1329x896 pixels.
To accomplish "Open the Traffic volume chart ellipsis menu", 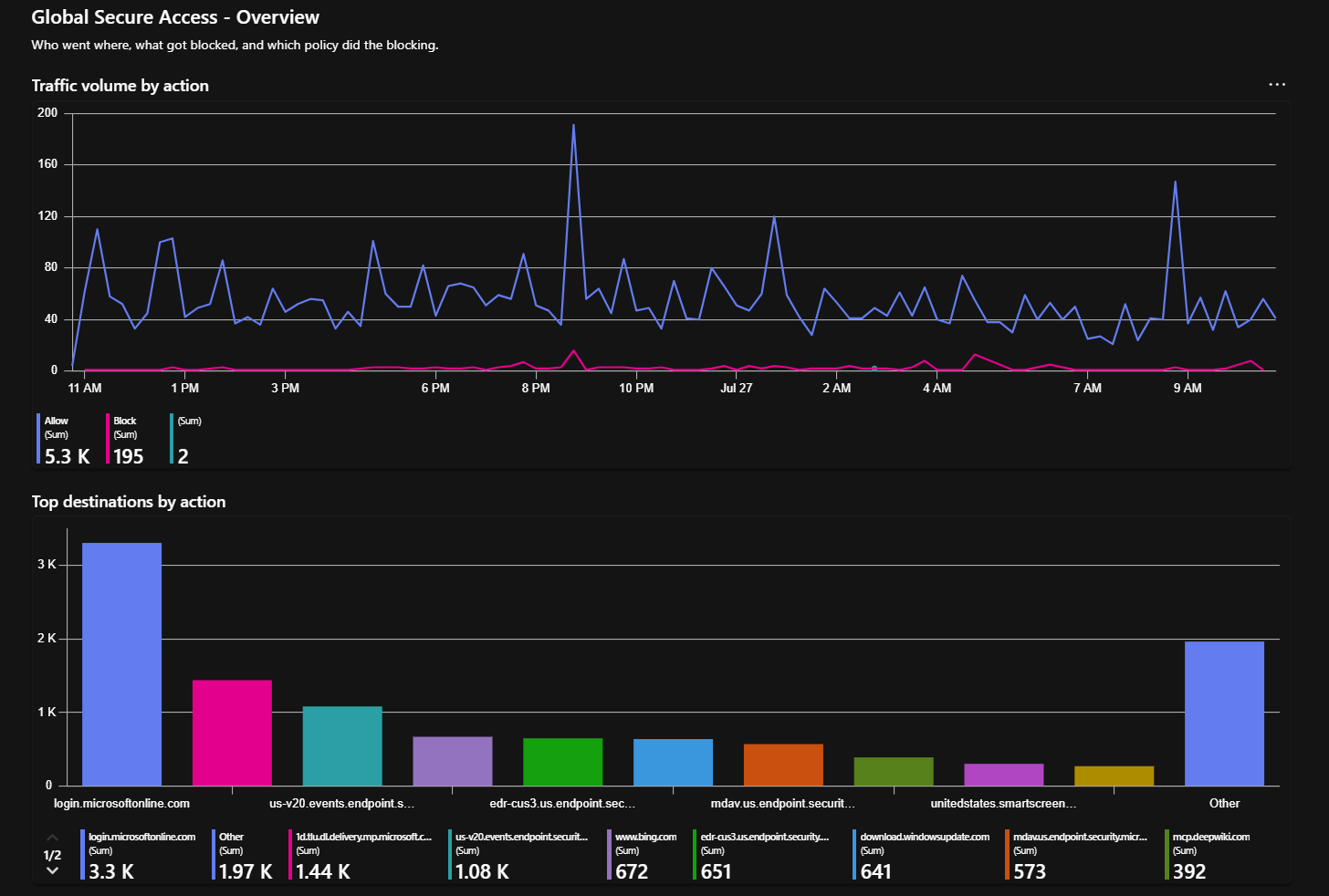I will 1277,85.
